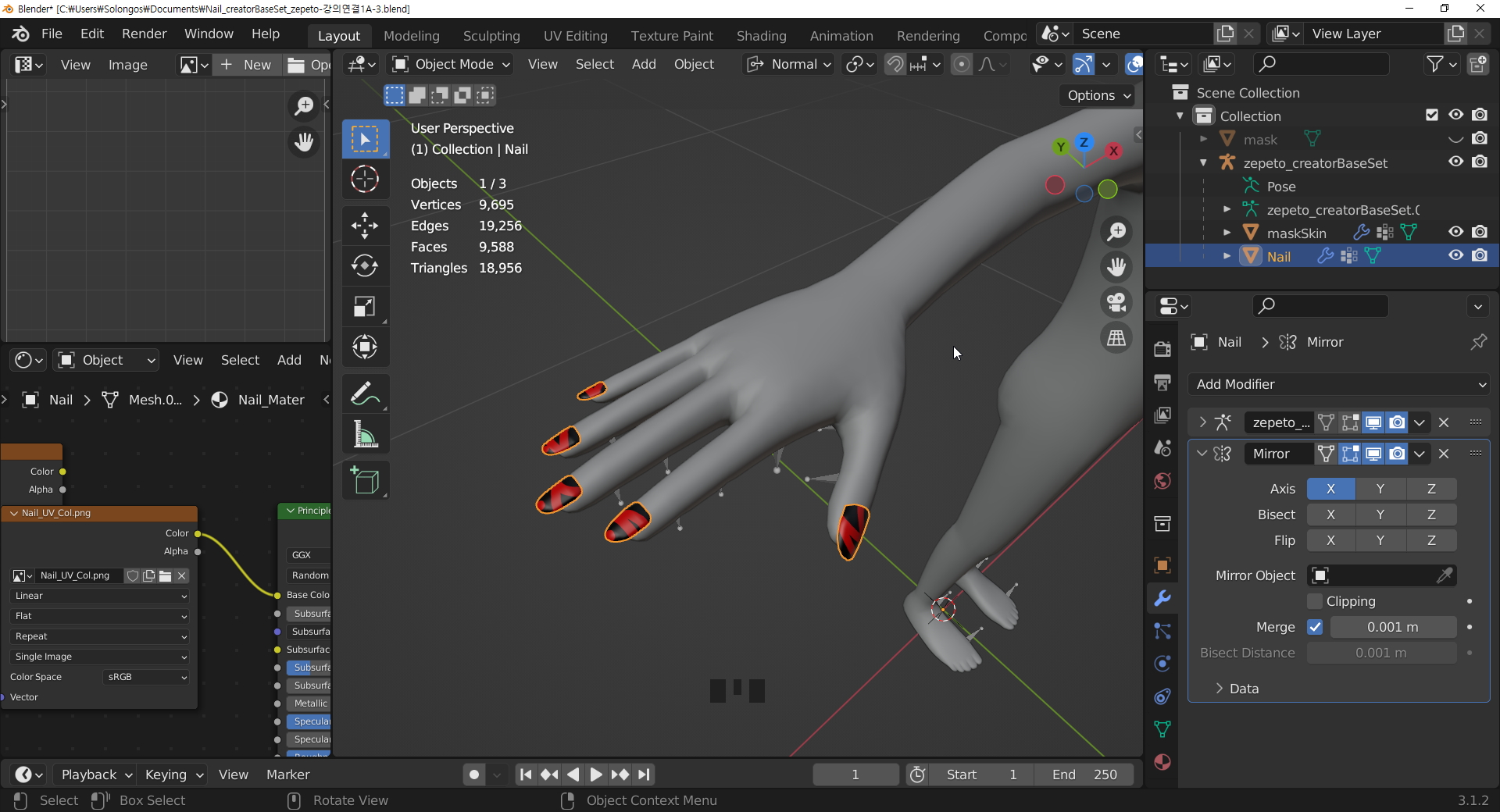Toggle maskSkin visibility eye in outliner

[1455, 232]
